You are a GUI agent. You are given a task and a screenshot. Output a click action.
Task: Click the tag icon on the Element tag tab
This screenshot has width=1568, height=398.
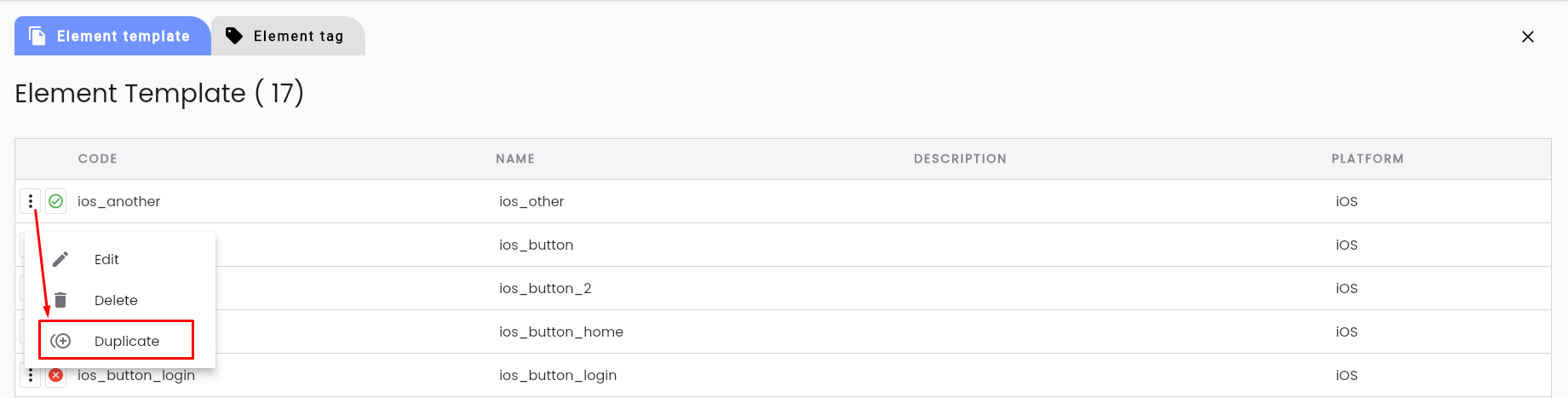[x=234, y=36]
